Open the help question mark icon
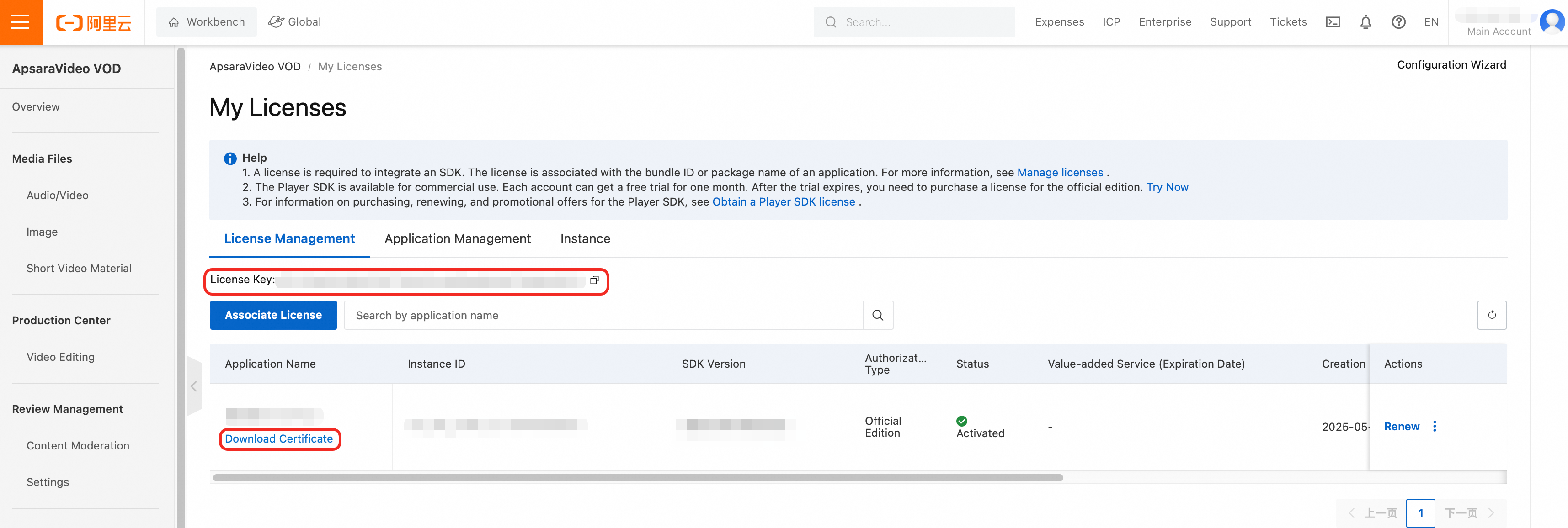 point(1398,22)
